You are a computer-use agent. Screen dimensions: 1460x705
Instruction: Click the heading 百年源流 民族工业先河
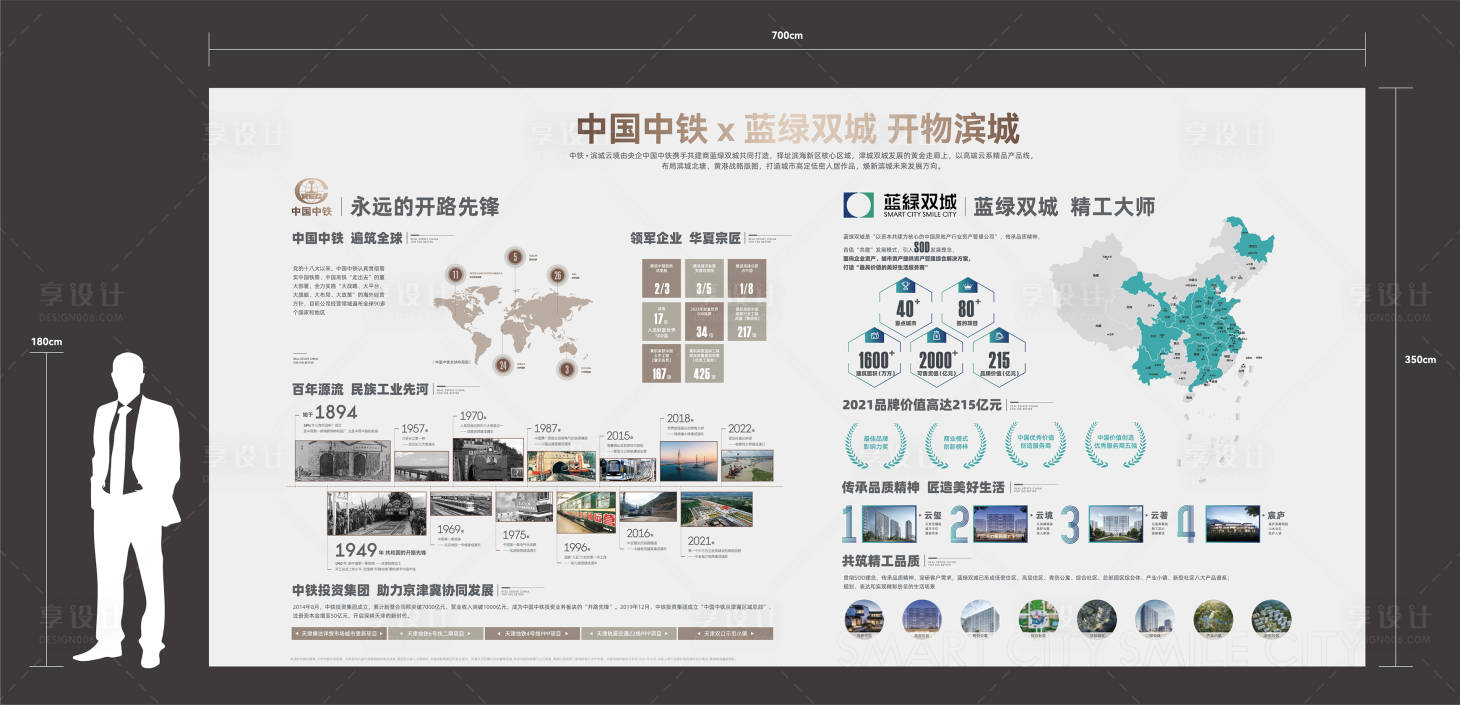coord(360,389)
